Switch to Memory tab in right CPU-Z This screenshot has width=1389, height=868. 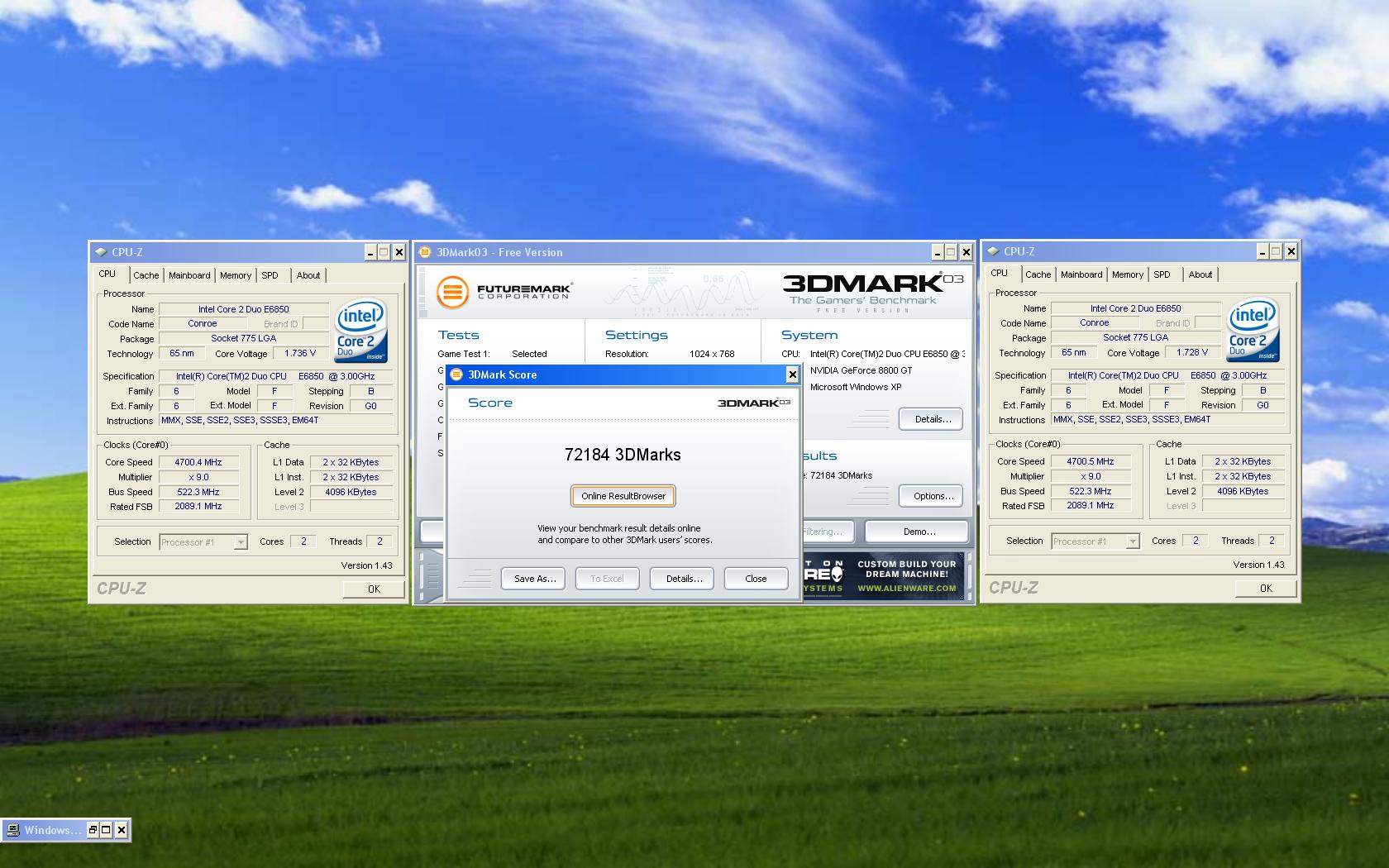1128,274
